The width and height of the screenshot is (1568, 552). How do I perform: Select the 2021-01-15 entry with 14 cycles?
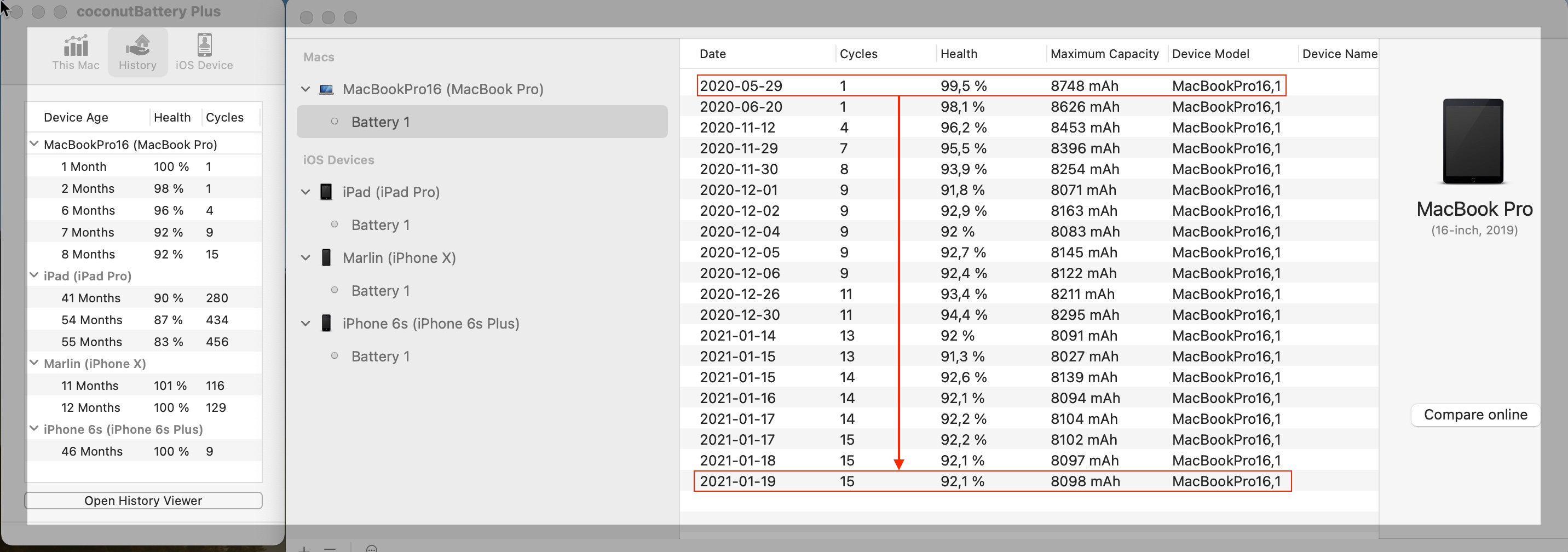1029,377
